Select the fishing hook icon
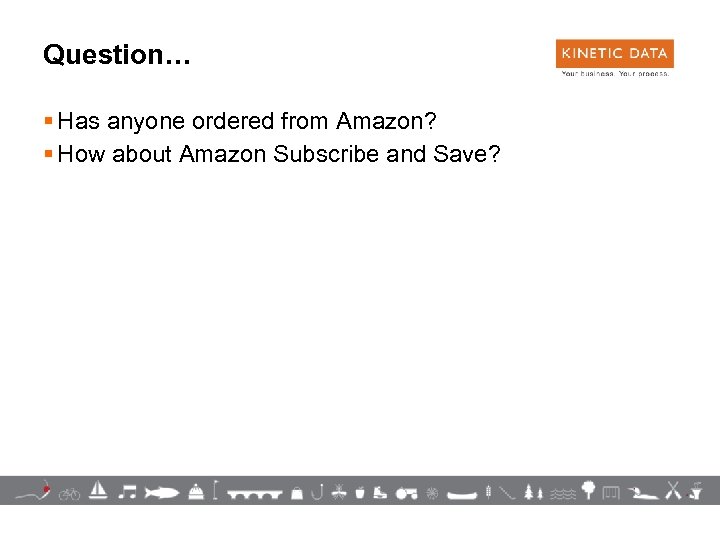The width and height of the screenshot is (720, 540). tap(319, 491)
